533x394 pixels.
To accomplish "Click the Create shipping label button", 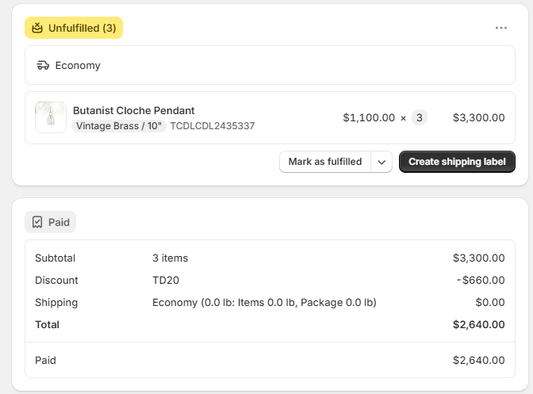I will tap(457, 161).
